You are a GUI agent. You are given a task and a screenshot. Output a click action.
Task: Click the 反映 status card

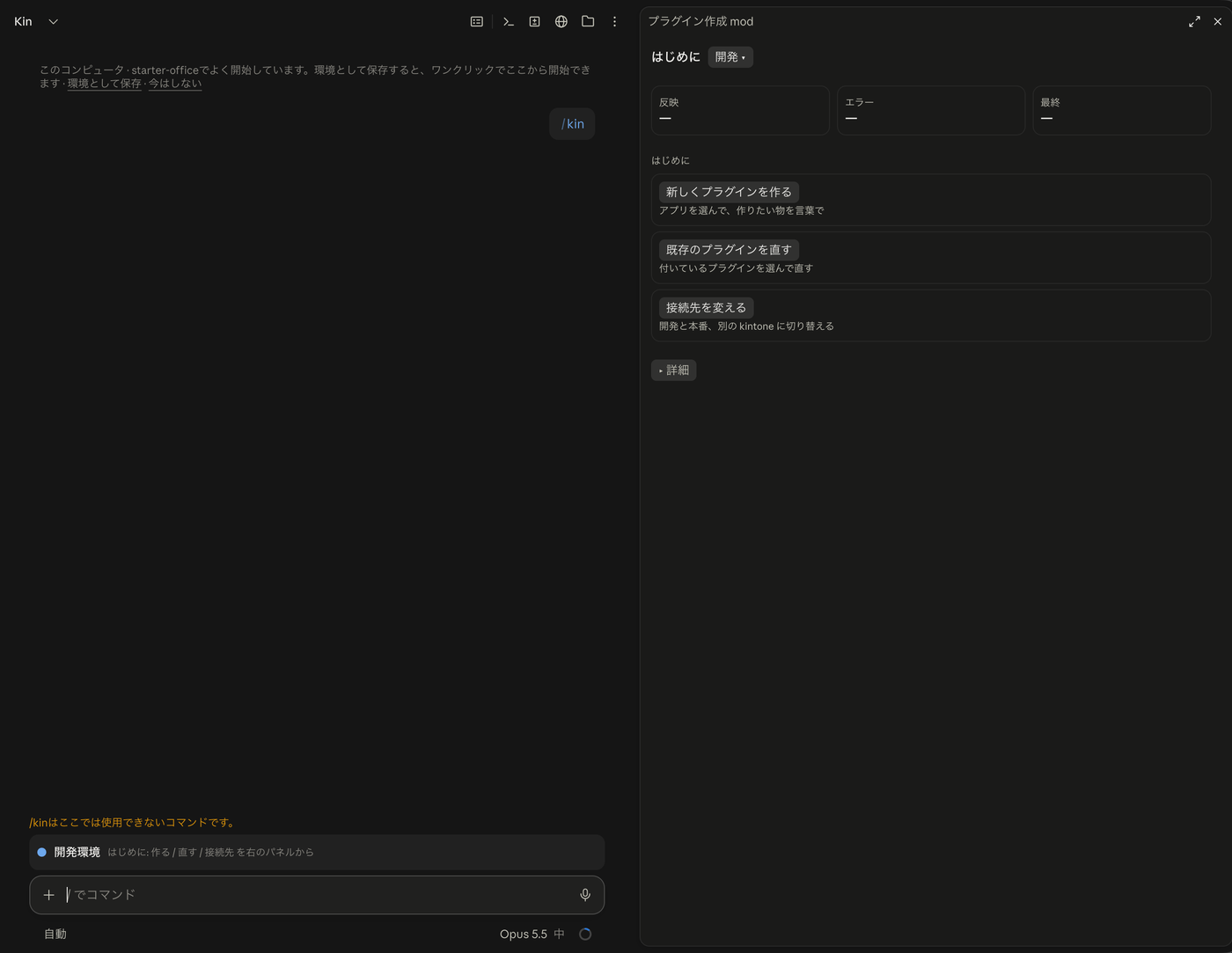coord(740,110)
